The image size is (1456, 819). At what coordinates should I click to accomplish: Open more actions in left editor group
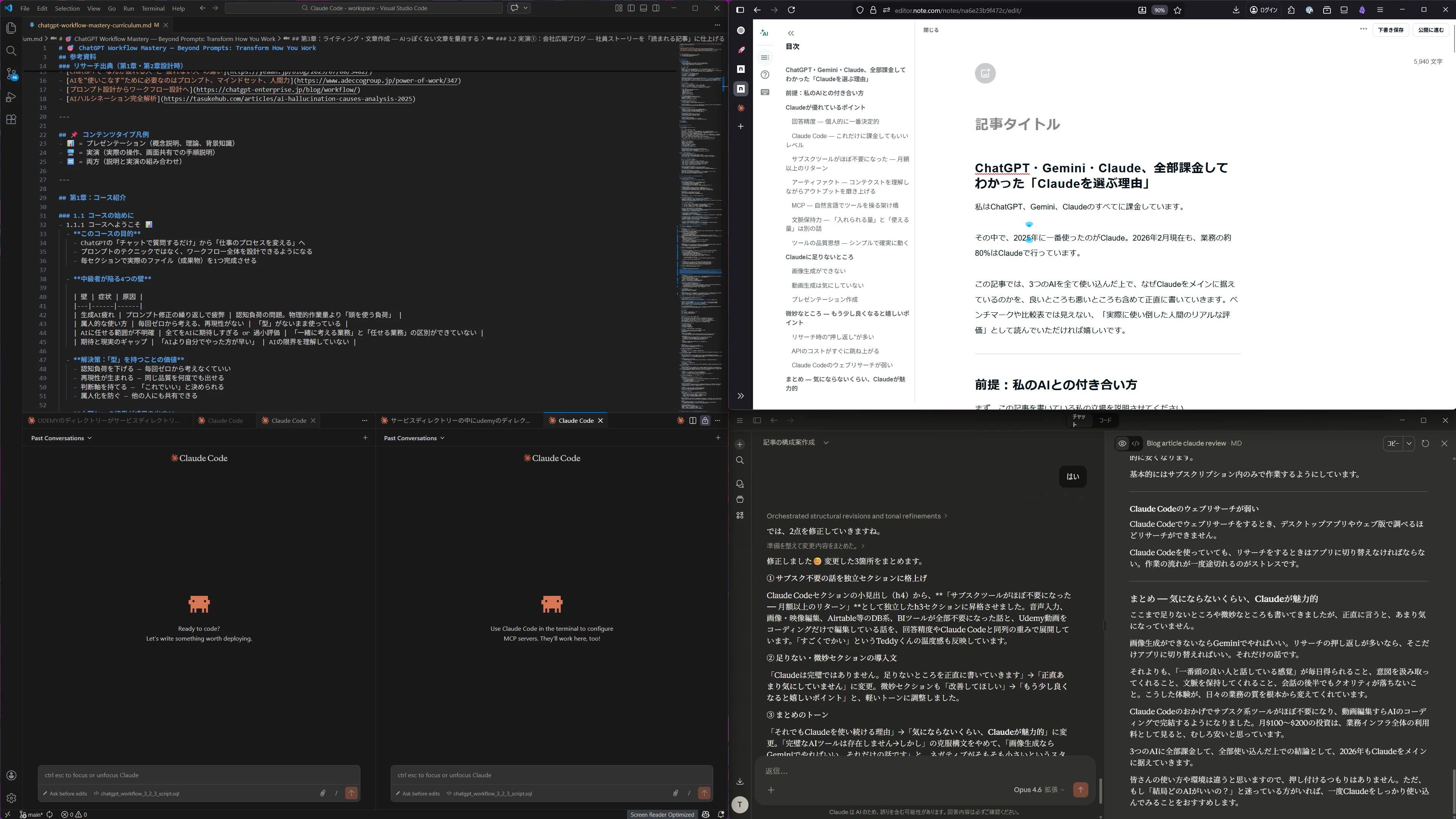365,420
